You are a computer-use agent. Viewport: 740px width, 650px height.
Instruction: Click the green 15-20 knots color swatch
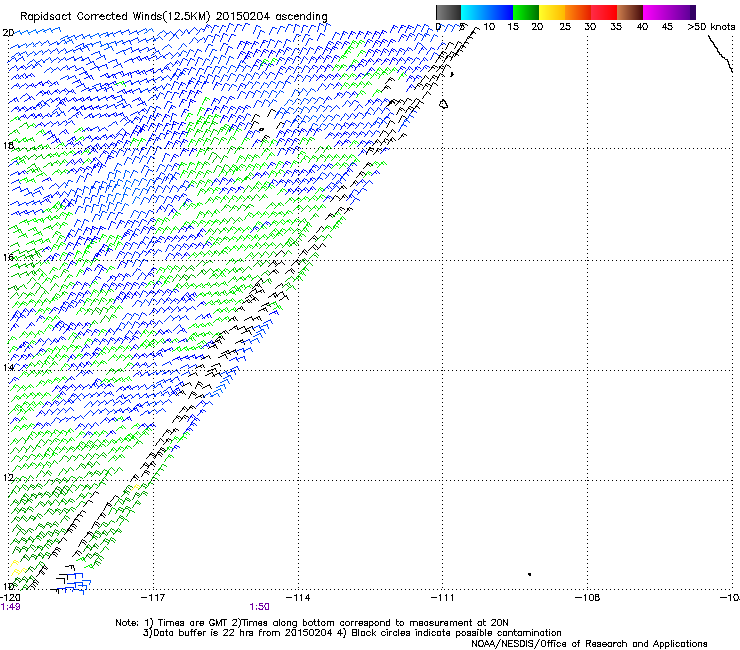(526, 12)
